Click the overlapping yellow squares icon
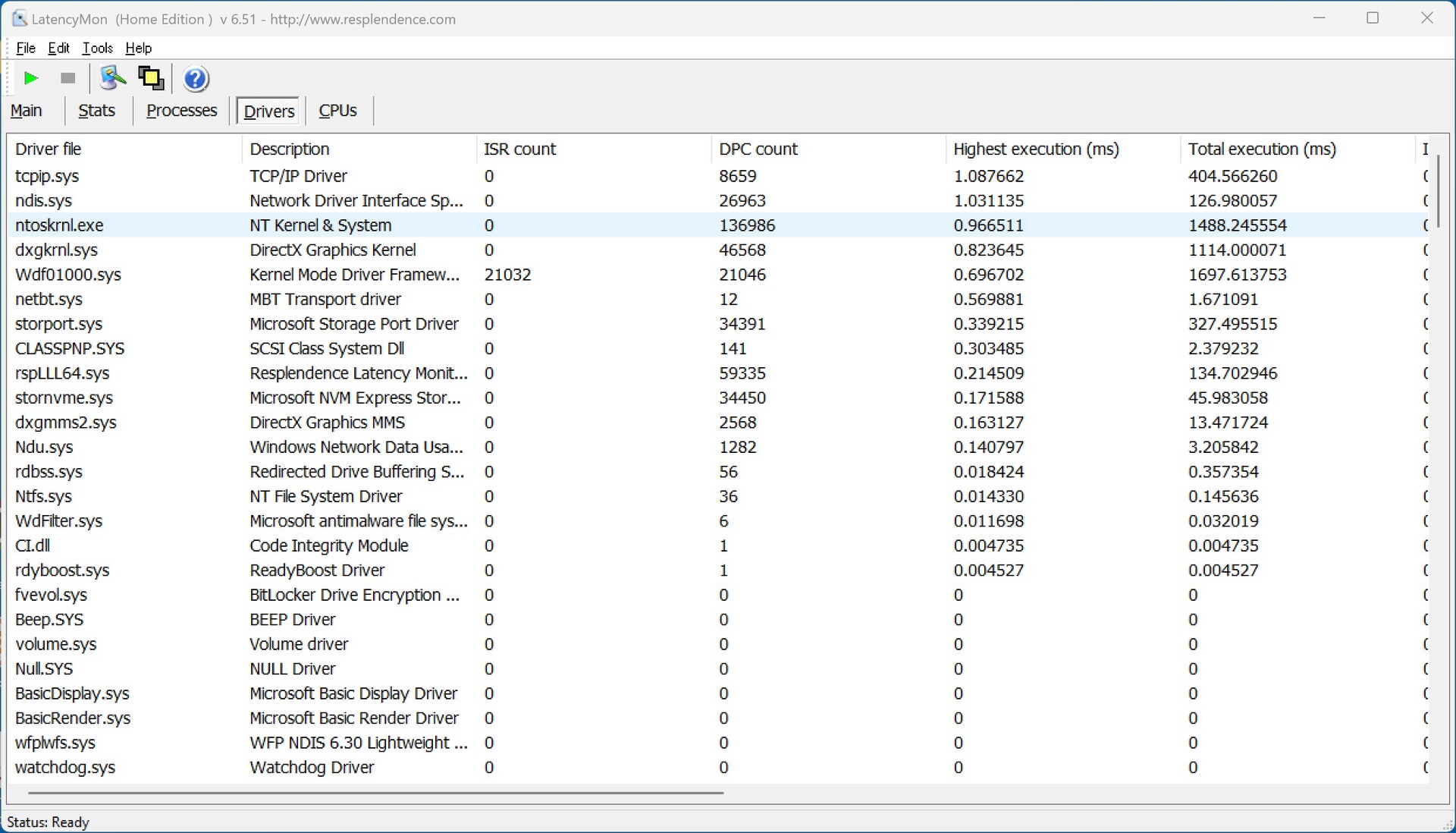 pos(151,78)
